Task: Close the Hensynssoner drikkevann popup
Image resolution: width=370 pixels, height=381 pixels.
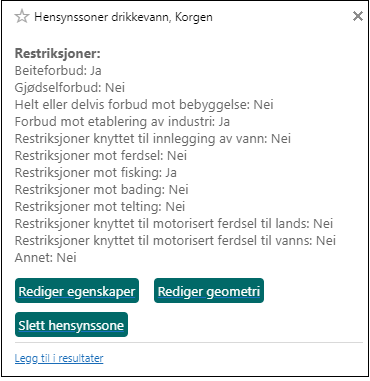Action: tap(358, 16)
